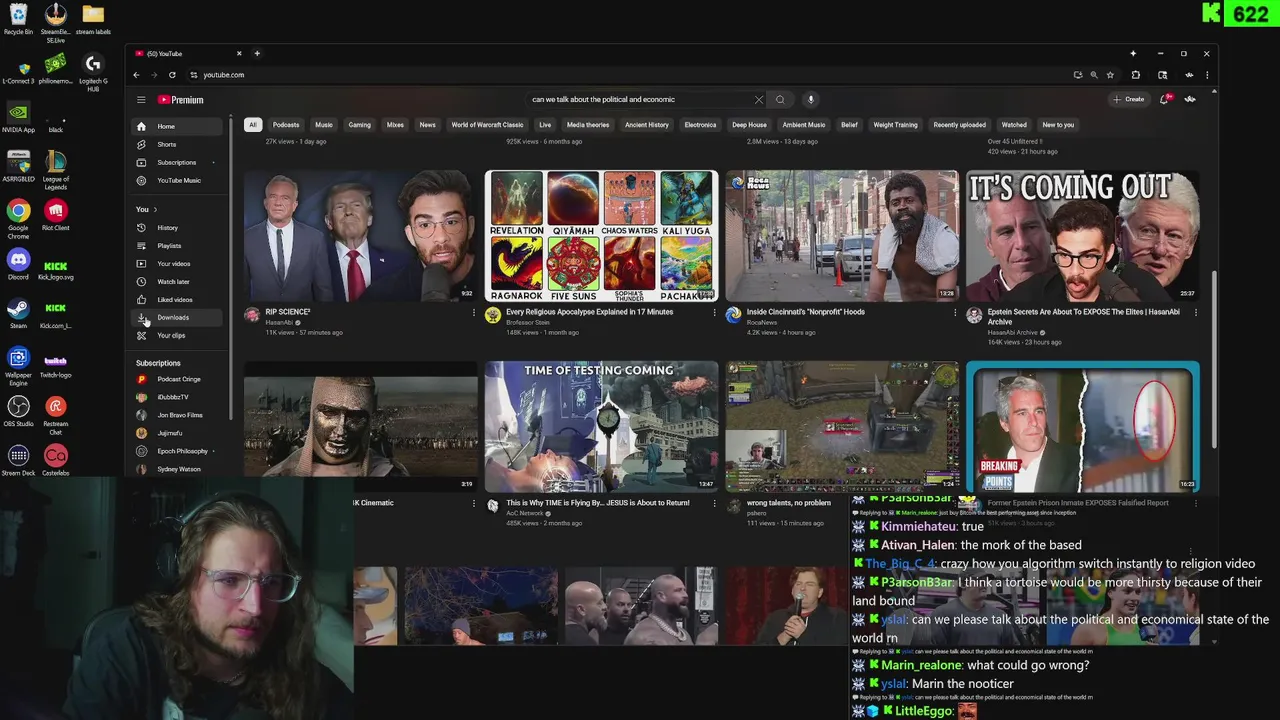The width and height of the screenshot is (1280, 720).
Task: Open Riot Client desktop shortcut
Action: point(55,215)
